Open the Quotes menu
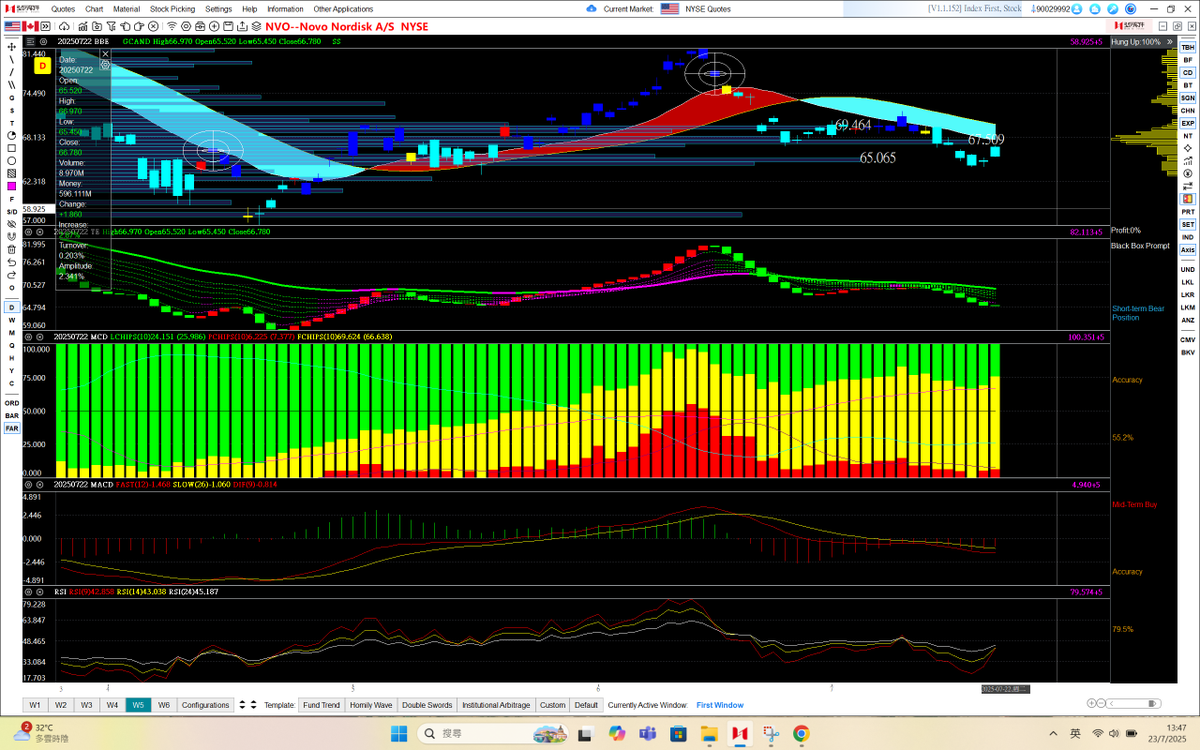 (x=63, y=9)
